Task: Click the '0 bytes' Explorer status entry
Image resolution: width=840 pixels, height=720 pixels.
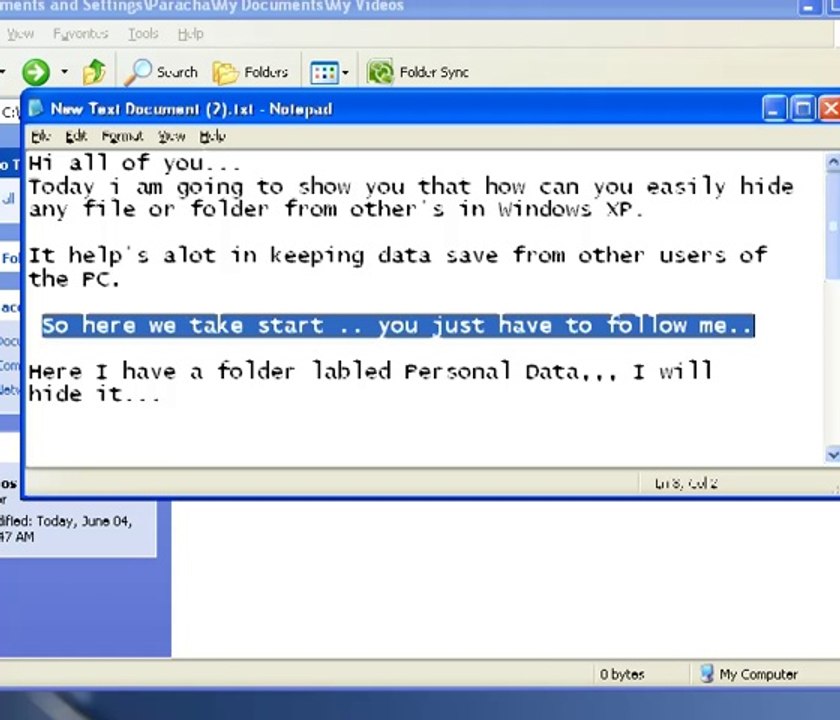Action: click(622, 674)
